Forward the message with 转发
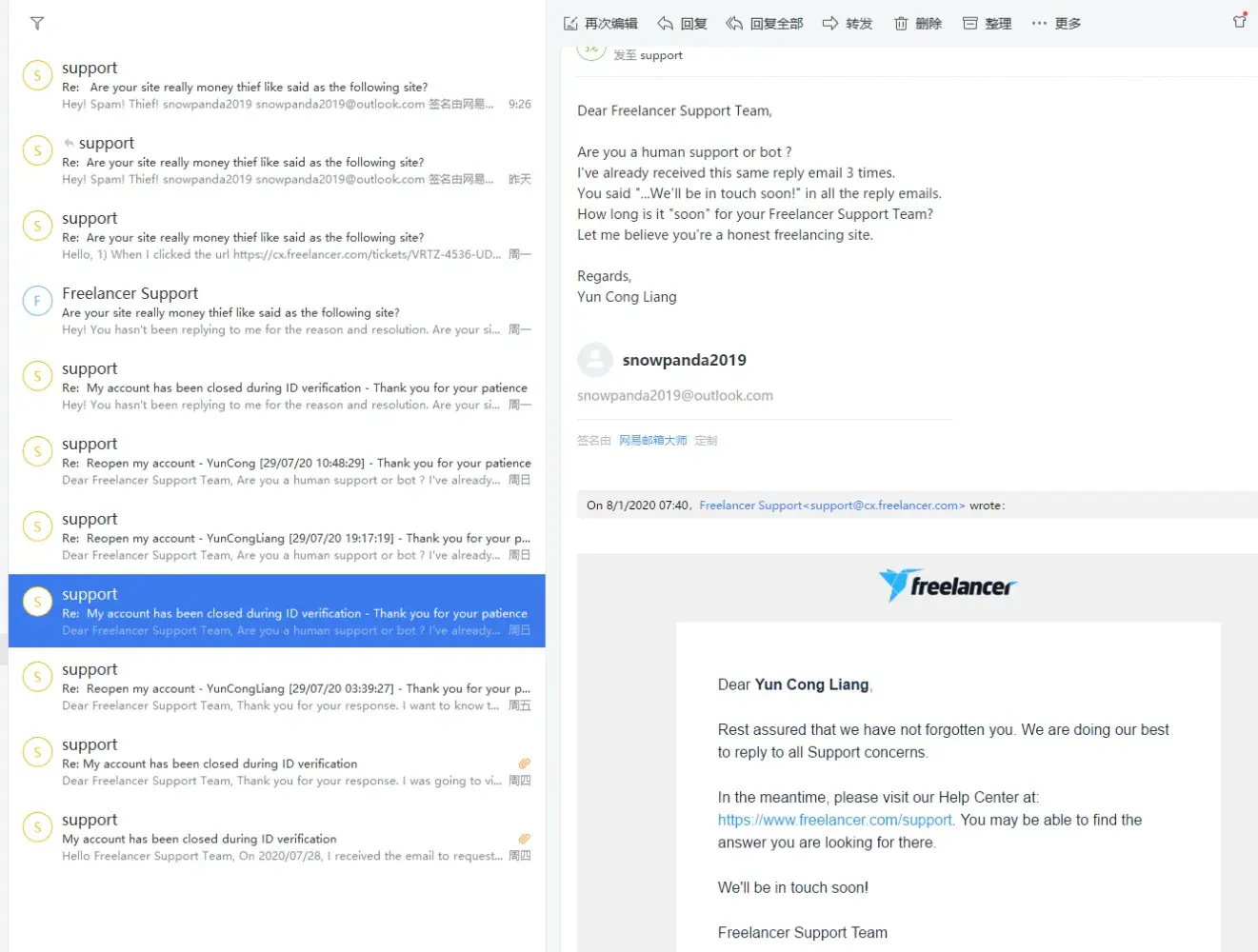The width and height of the screenshot is (1258, 952). coord(848,24)
